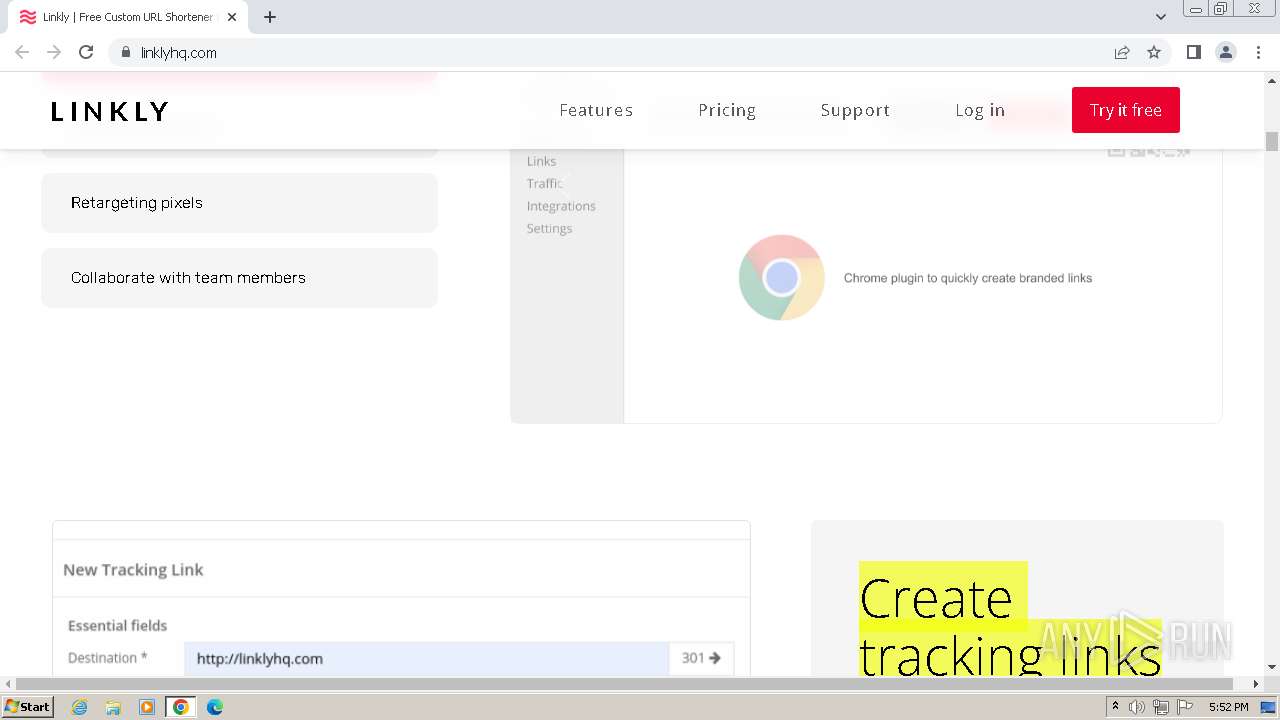
Task: Click the system clock 5:52 PM
Action: coord(1228,707)
